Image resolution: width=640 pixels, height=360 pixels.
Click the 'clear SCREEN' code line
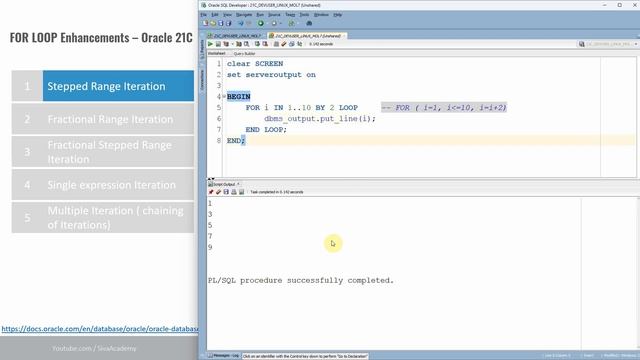pyautogui.click(x=255, y=64)
